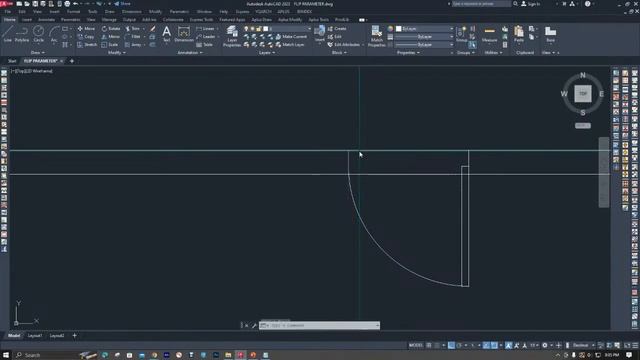Click Sign In
This screenshot has width=640, height=360.
[x=531, y=4]
